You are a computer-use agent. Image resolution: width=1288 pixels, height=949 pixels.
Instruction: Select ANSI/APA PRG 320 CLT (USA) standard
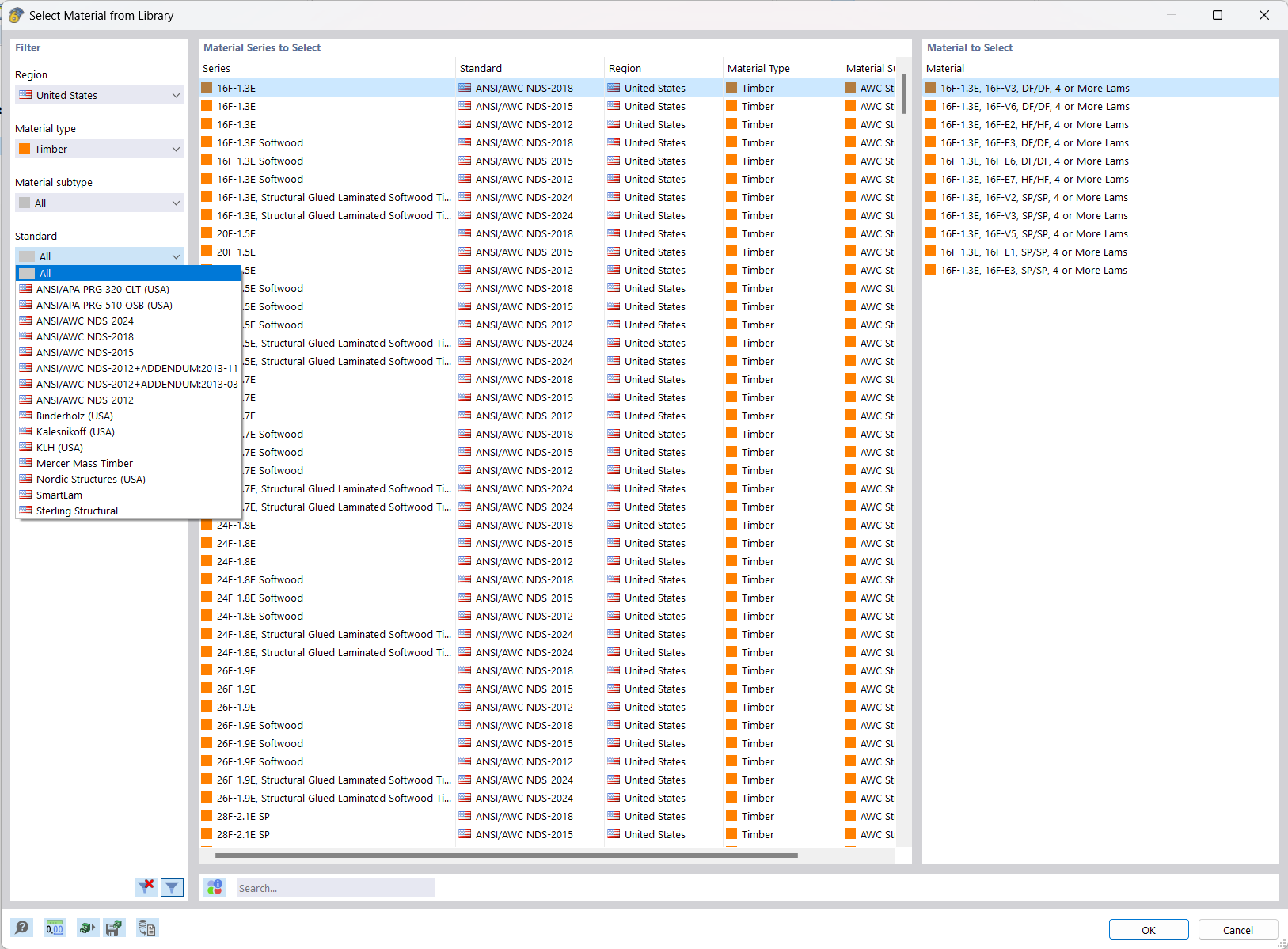(128, 289)
